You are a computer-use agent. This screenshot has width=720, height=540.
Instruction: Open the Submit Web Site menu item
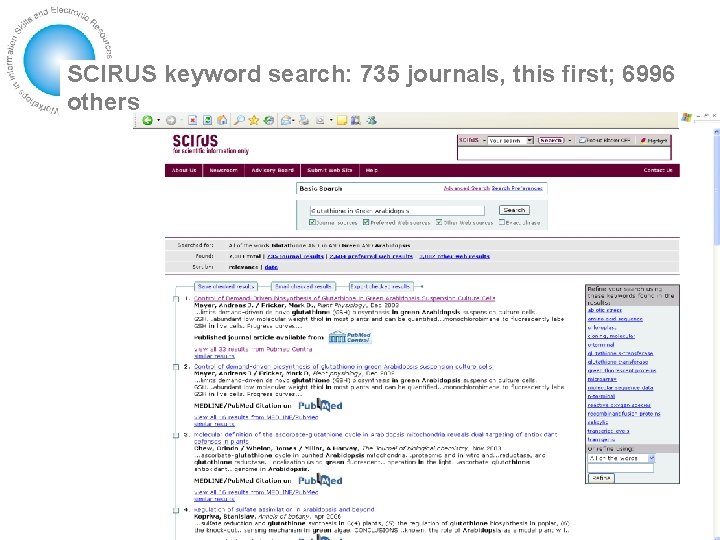330,170
